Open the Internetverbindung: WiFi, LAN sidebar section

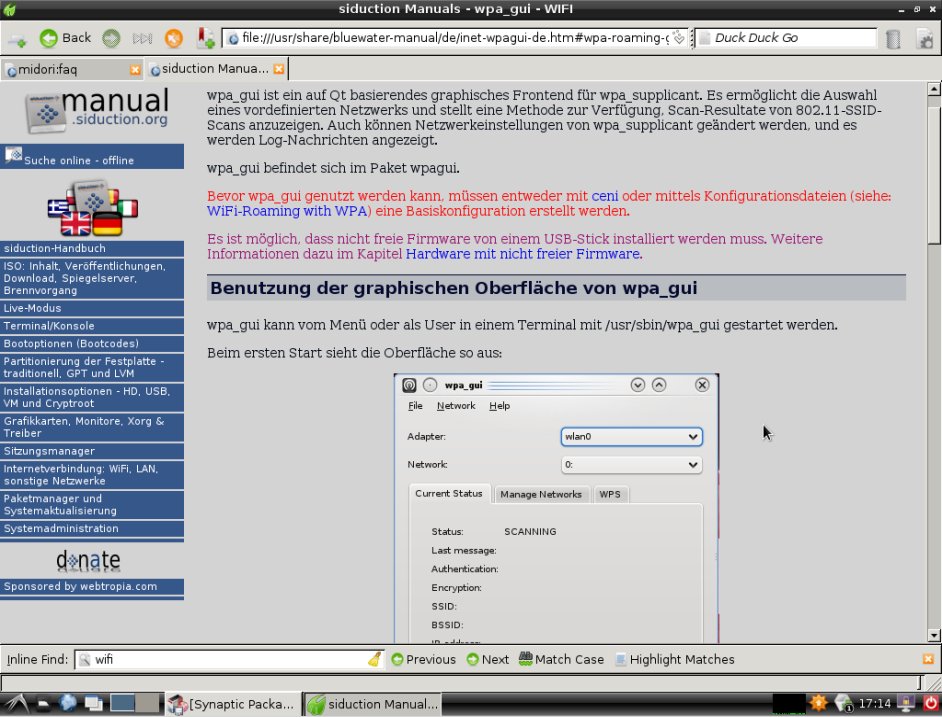click(92, 475)
